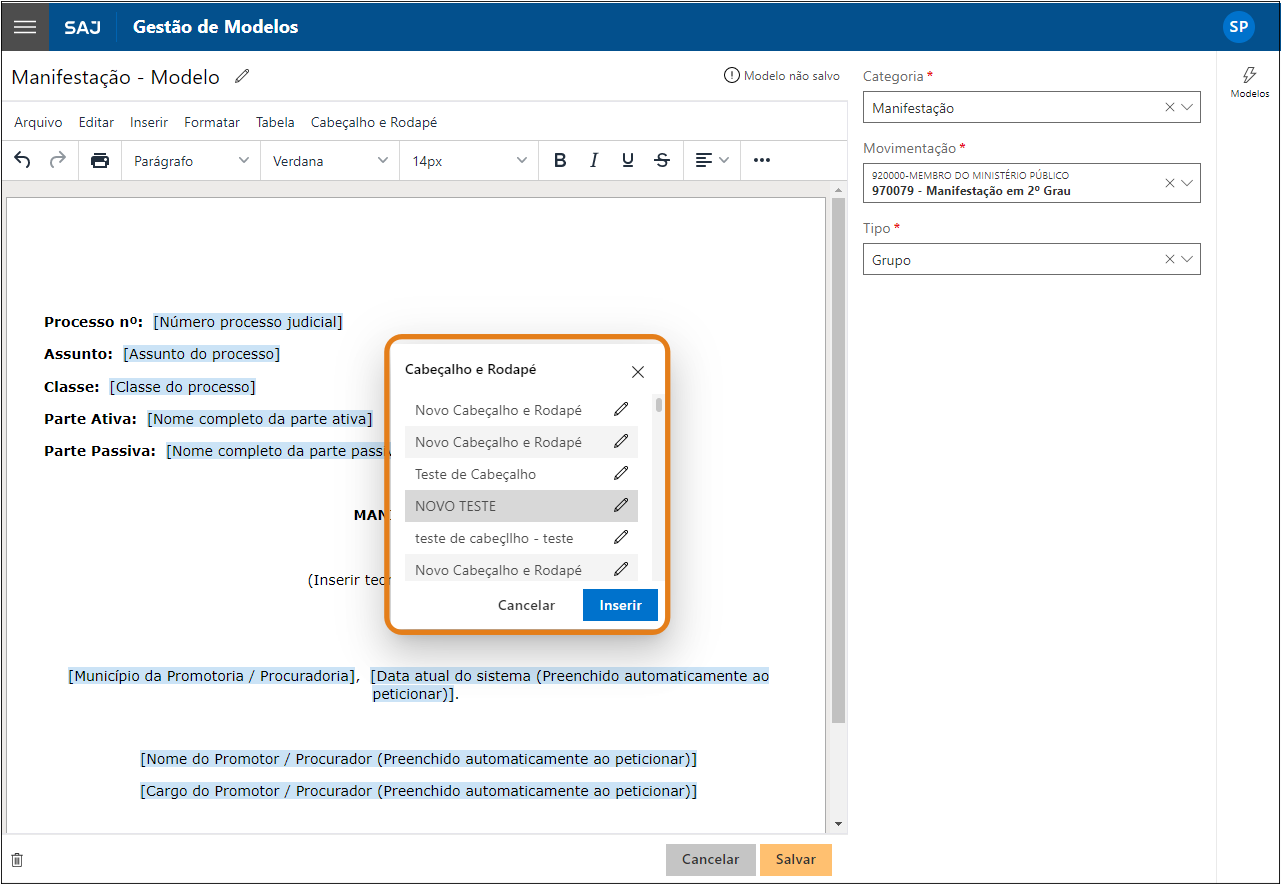This screenshot has width=1281, height=885.
Task: Open the Cabeçalho e Rodapé menu
Action: [373, 122]
